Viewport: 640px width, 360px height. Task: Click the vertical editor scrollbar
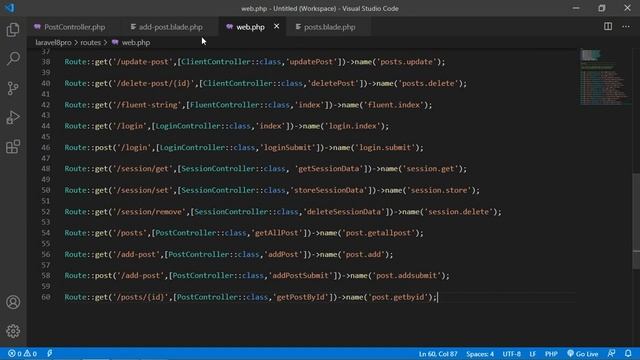636,220
